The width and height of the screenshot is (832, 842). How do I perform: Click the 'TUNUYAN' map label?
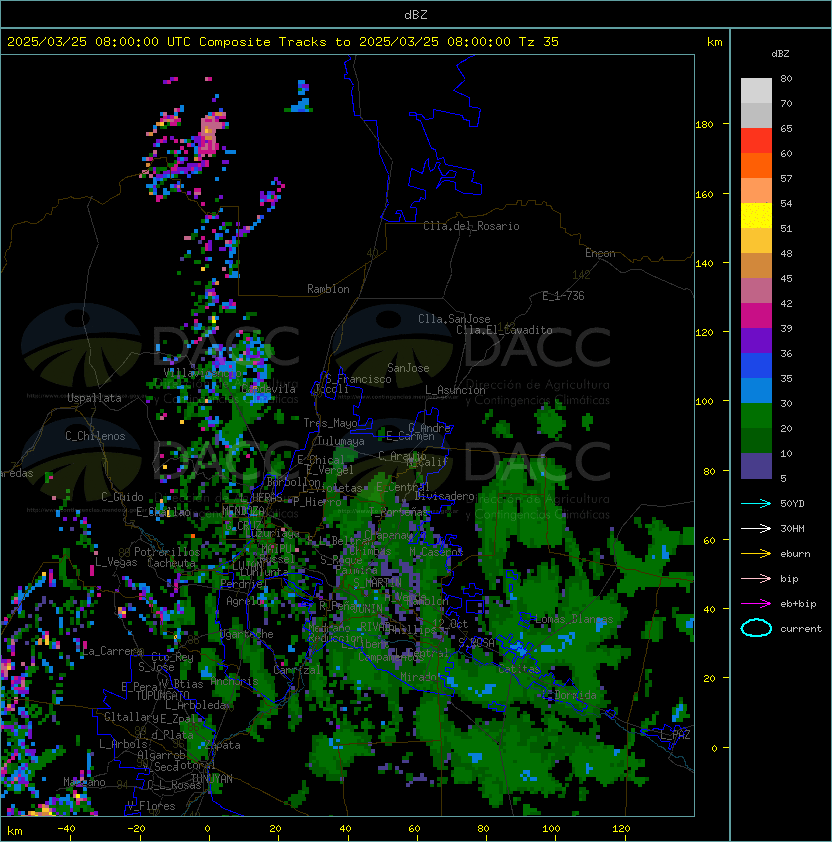click(212, 779)
